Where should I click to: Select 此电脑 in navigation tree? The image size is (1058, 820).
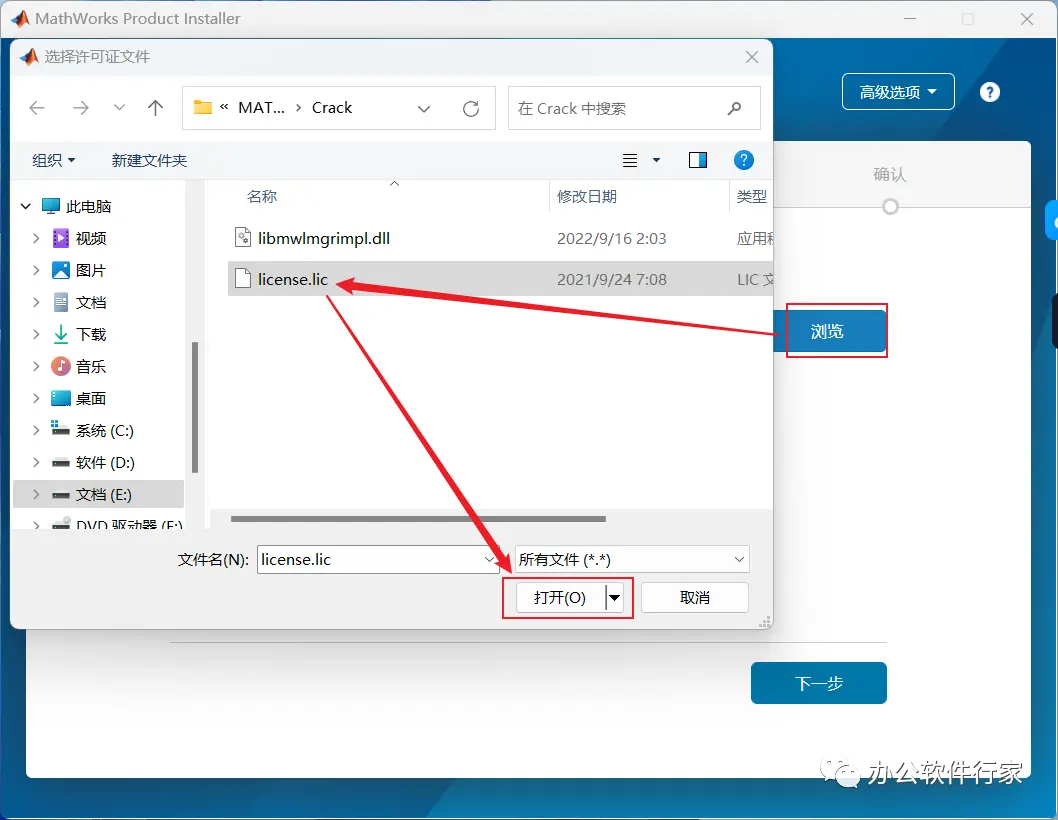pyautogui.click(x=88, y=207)
